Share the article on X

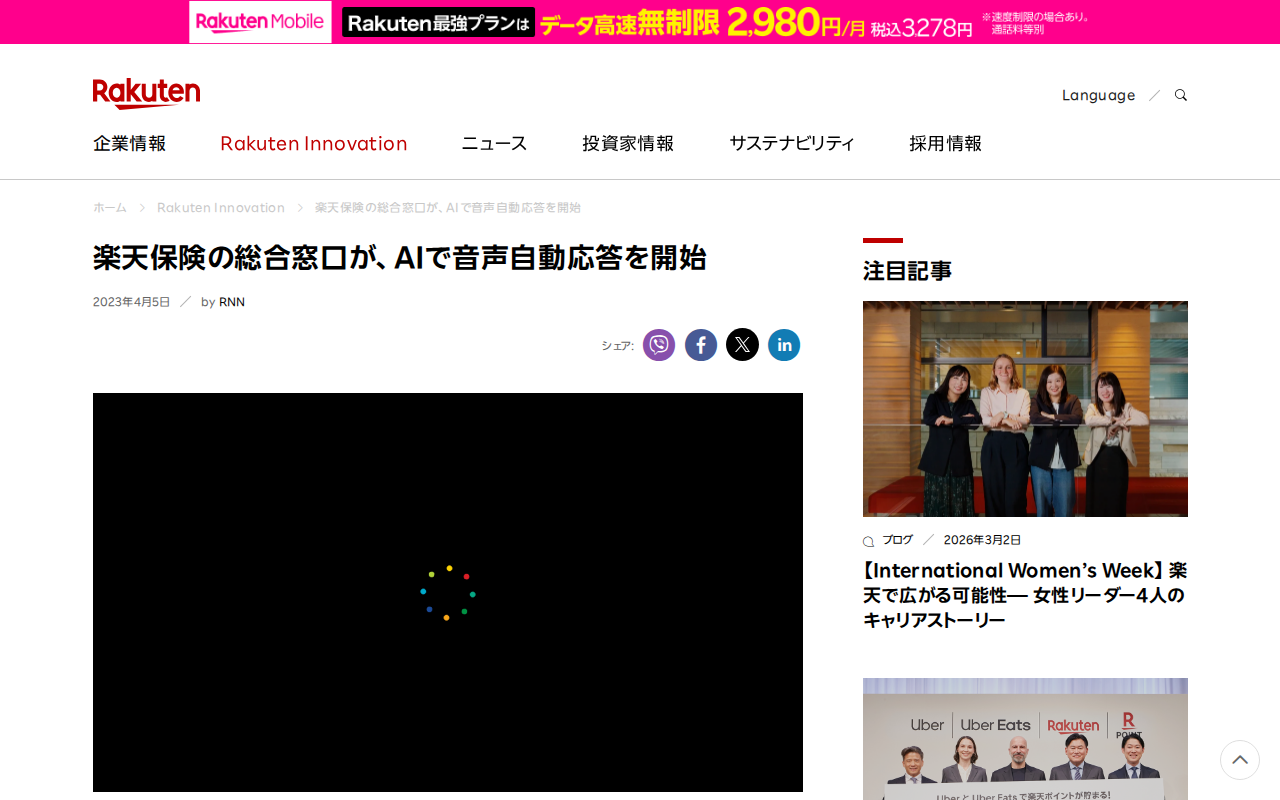(742, 345)
